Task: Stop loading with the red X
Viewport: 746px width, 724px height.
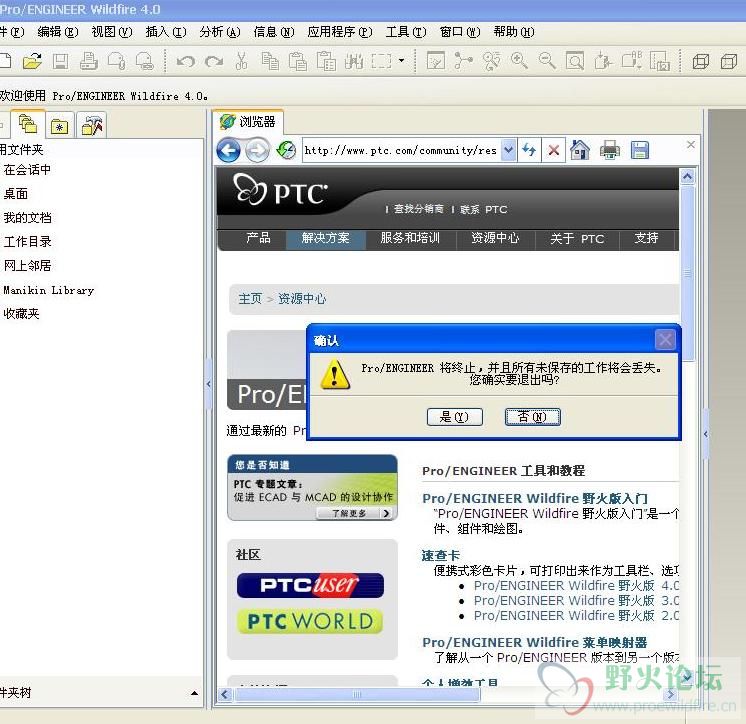Action: 553,151
